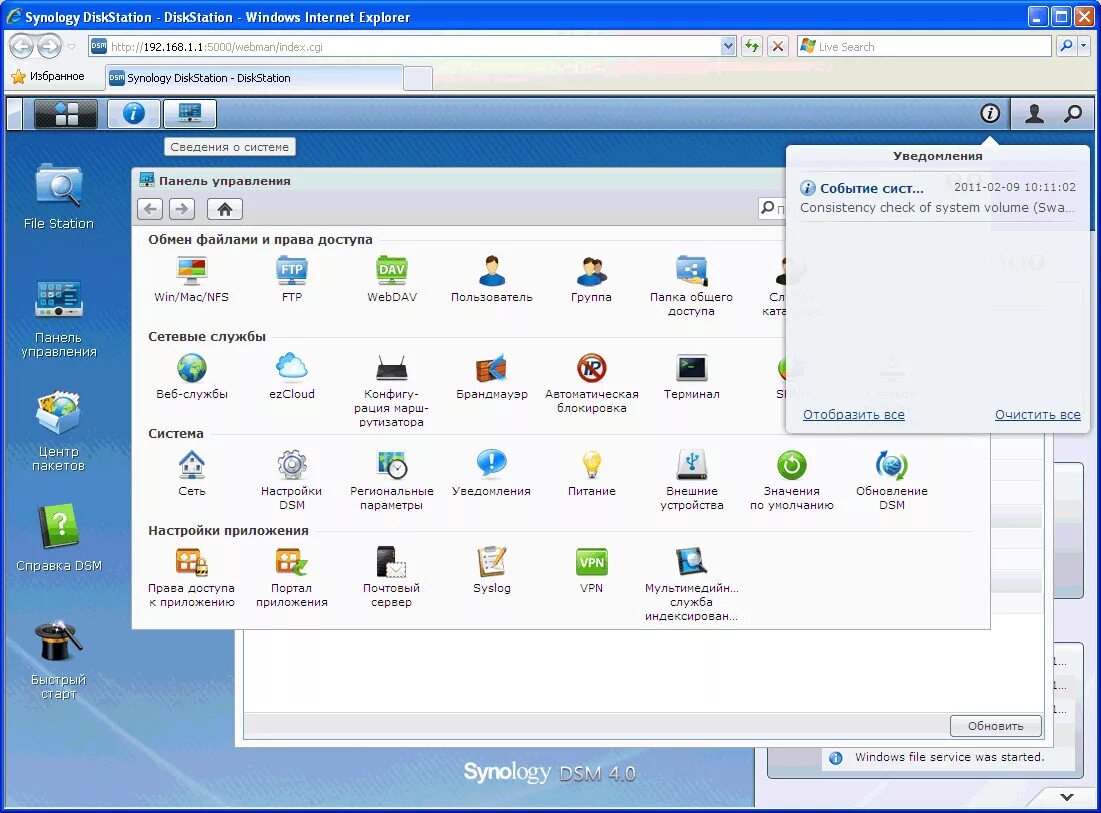Open the Брандмауэр firewall settings
Image resolution: width=1101 pixels, height=813 pixels.
492,376
